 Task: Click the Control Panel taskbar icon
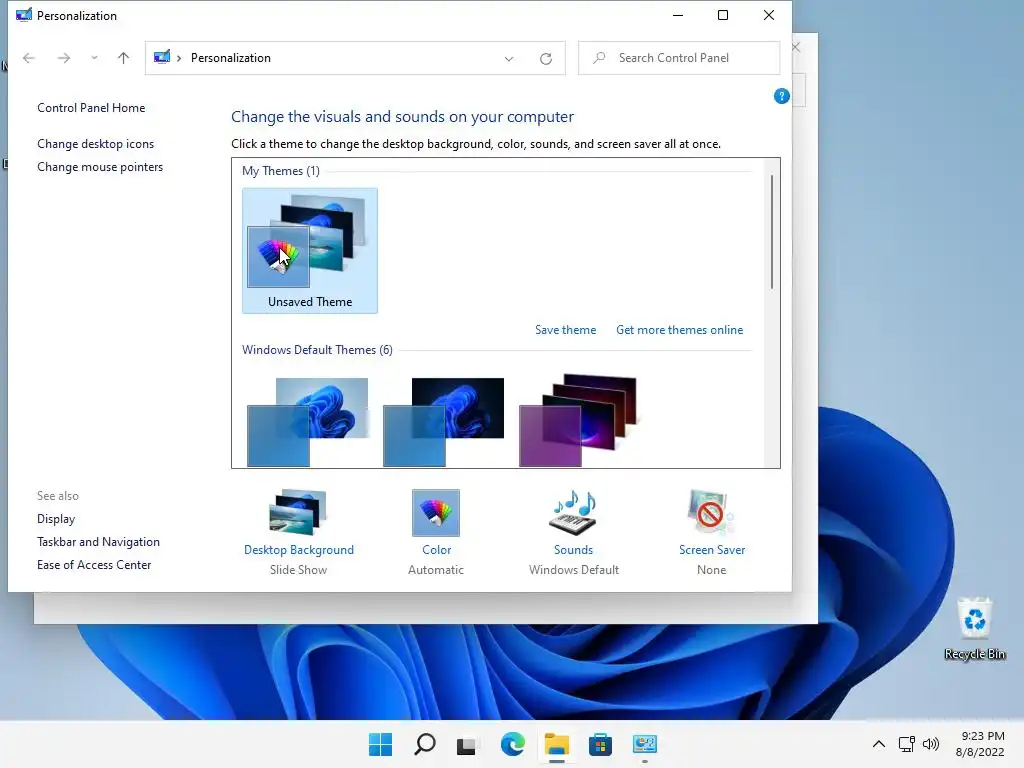pos(645,744)
